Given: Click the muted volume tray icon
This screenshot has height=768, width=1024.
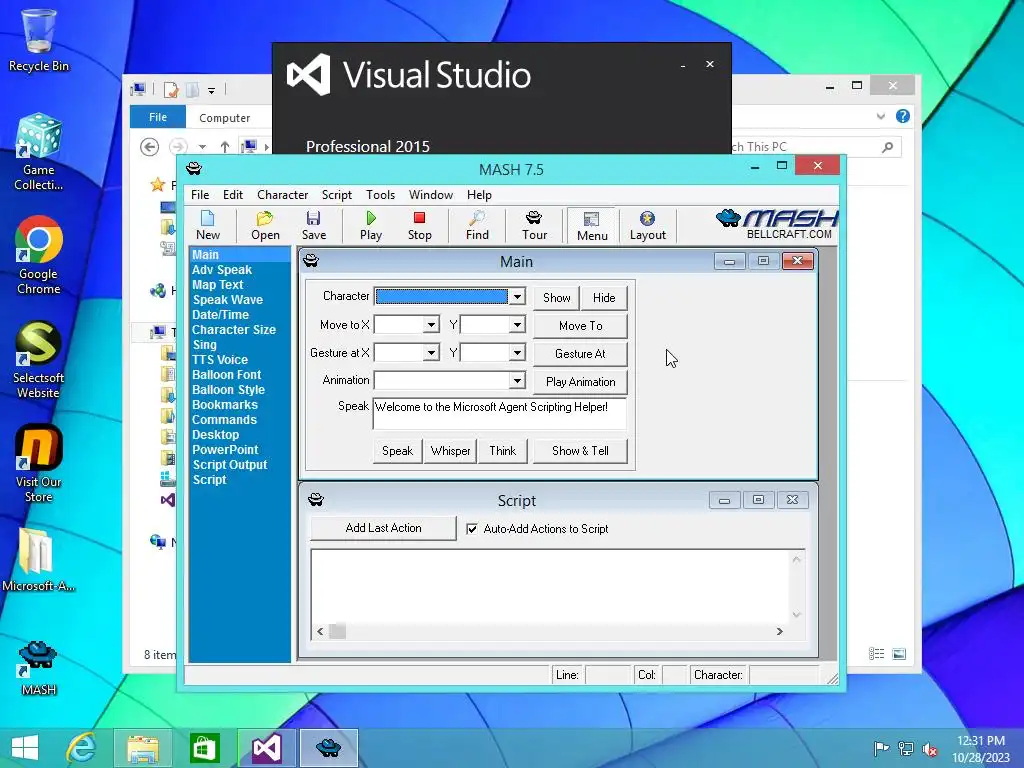Looking at the screenshot, I should (x=930, y=749).
